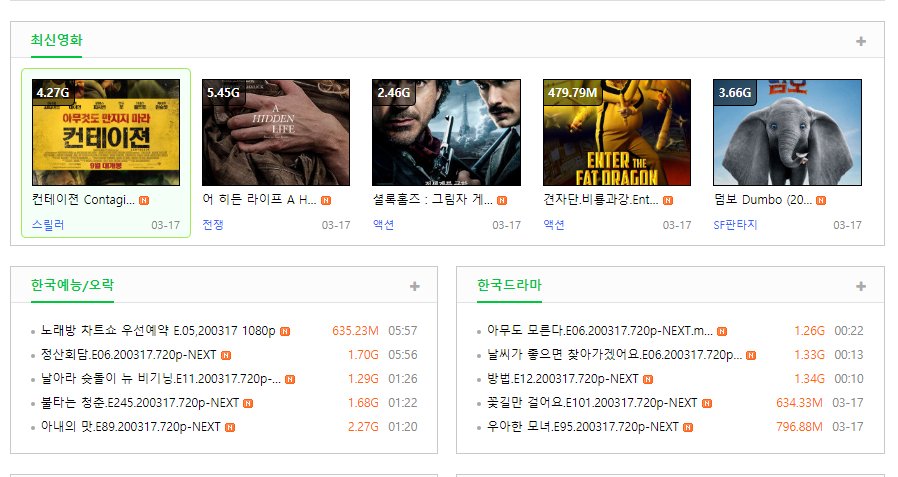Select the 스릴러 genre link
This screenshot has height=477, width=898.
pos(48,225)
